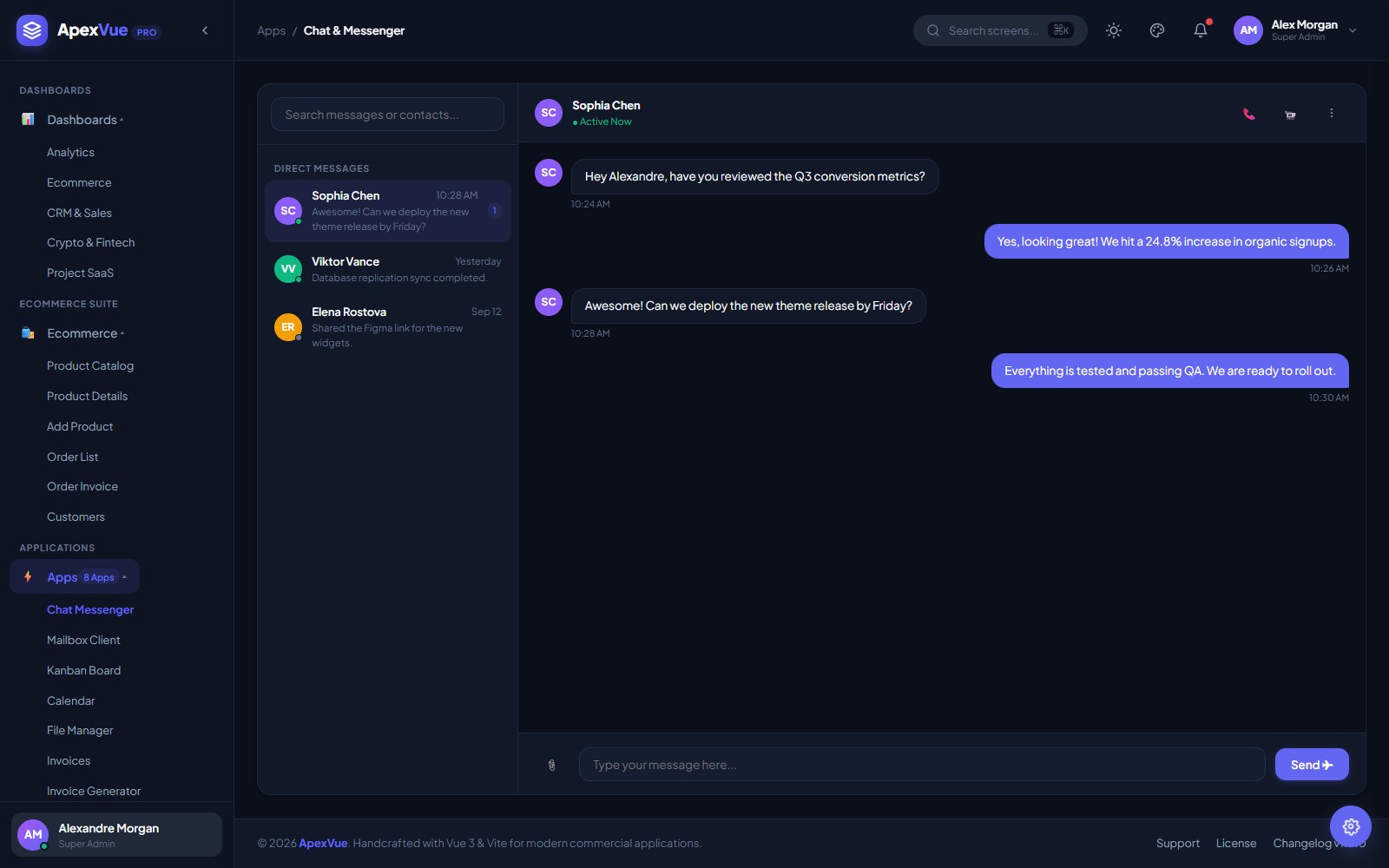Collapse the Apps menu group

point(75,576)
